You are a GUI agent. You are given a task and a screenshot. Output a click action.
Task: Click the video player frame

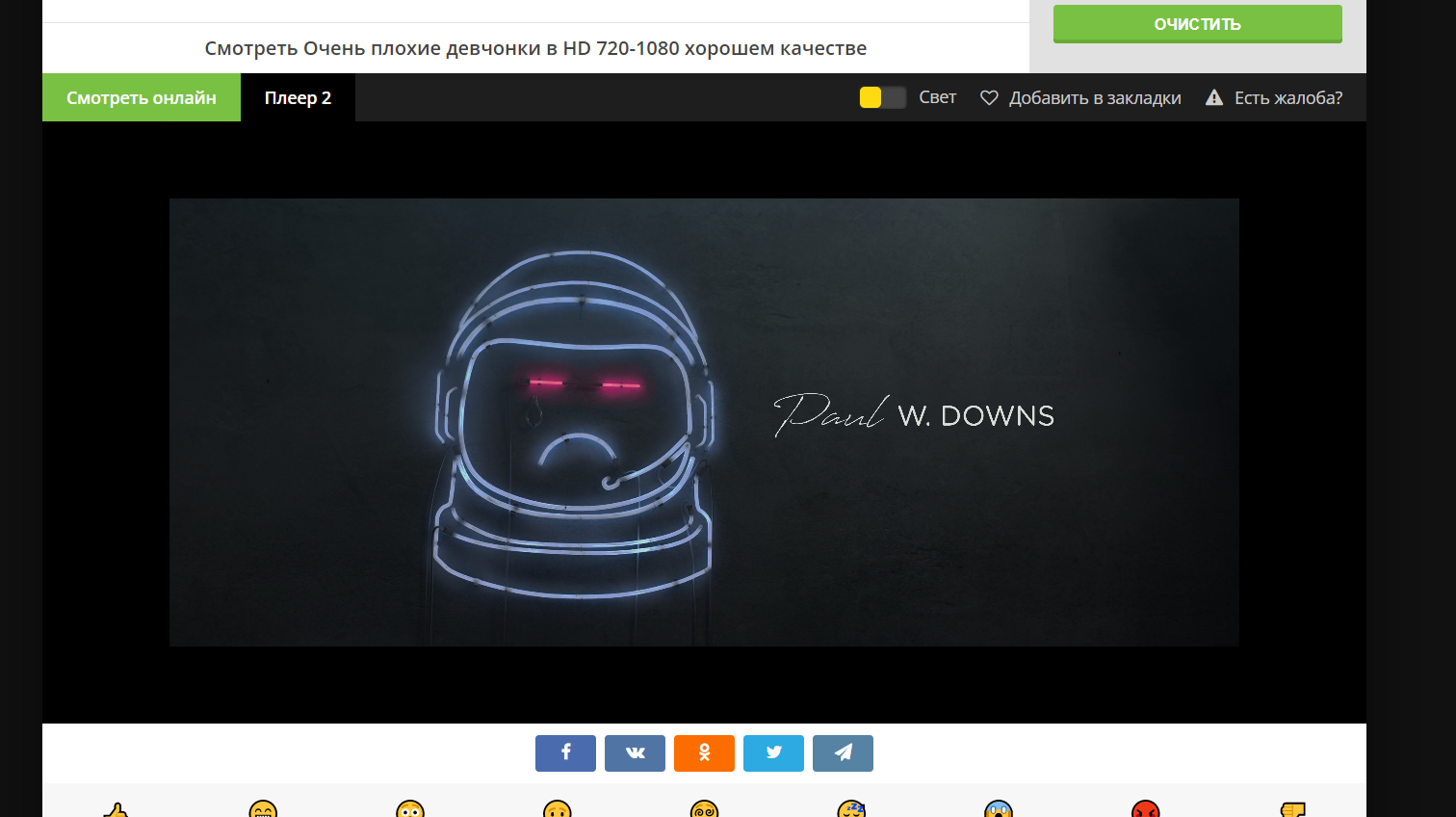704,422
